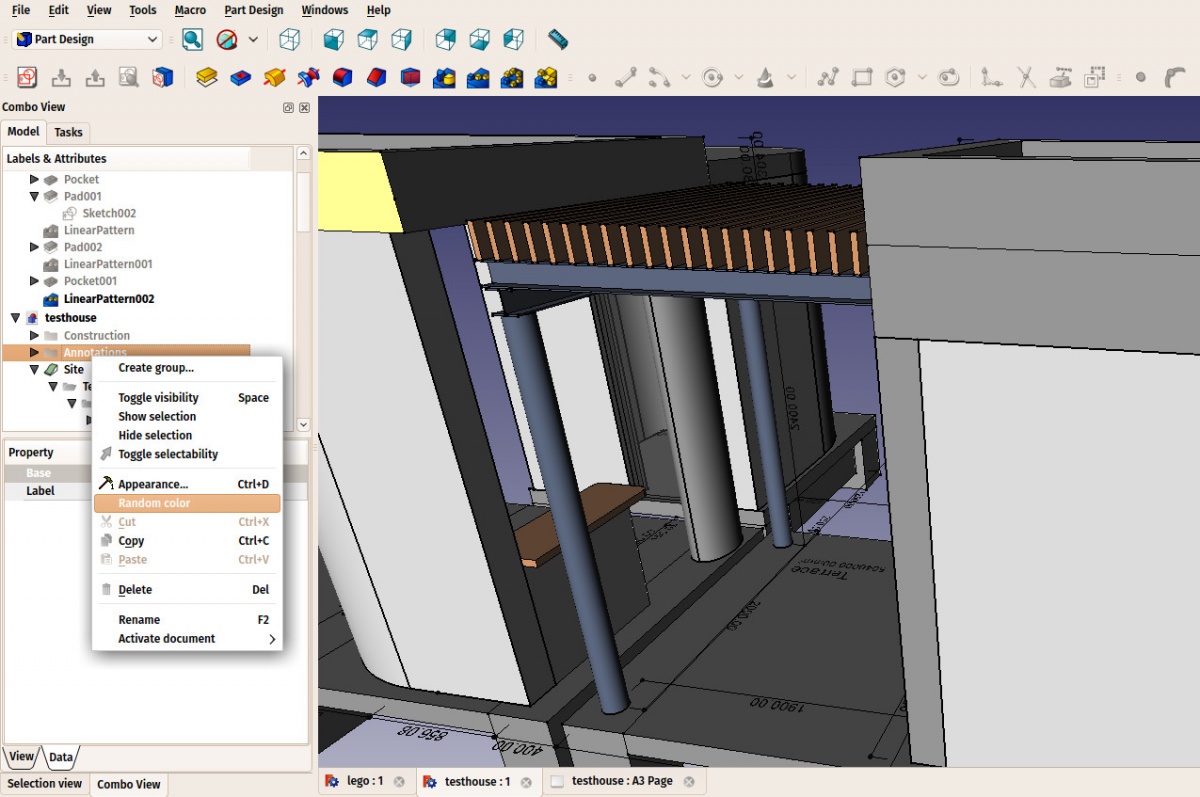The height and width of the screenshot is (797, 1200).
Task: Expand the Pad002 tree item
Action: pyautogui.click(x=34, y=247)
